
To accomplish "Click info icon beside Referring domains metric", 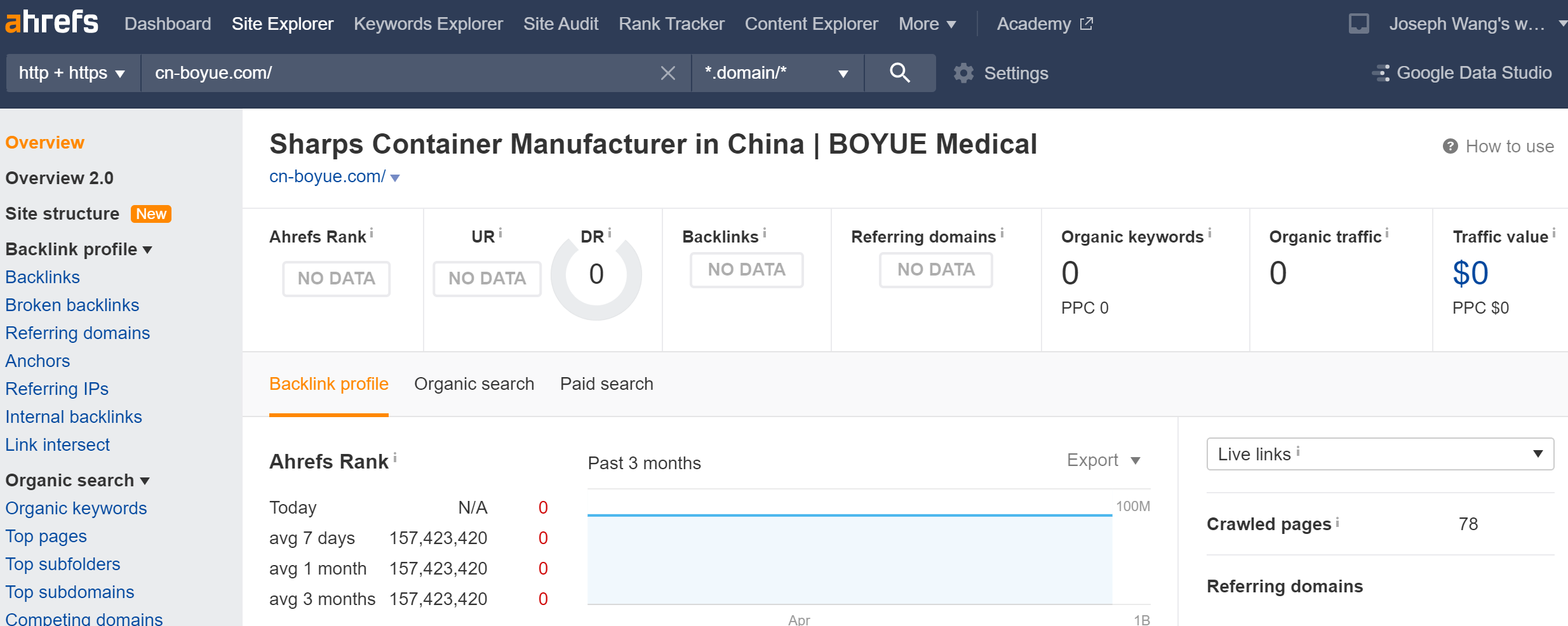I will click(1002, 233).
